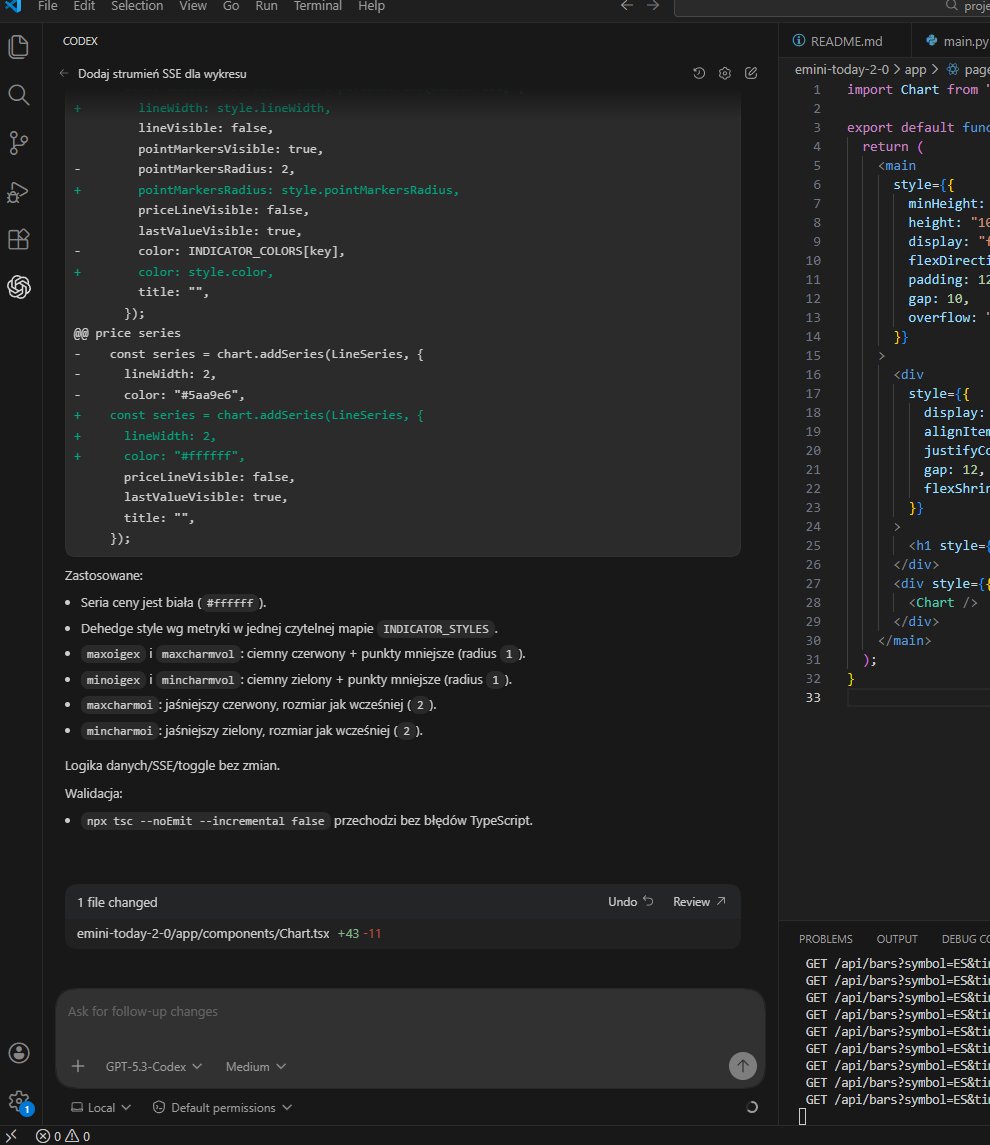Screen dimensions: 990x1145
Task: Click the app folder in breadcrumb
Action: [916, 69]
